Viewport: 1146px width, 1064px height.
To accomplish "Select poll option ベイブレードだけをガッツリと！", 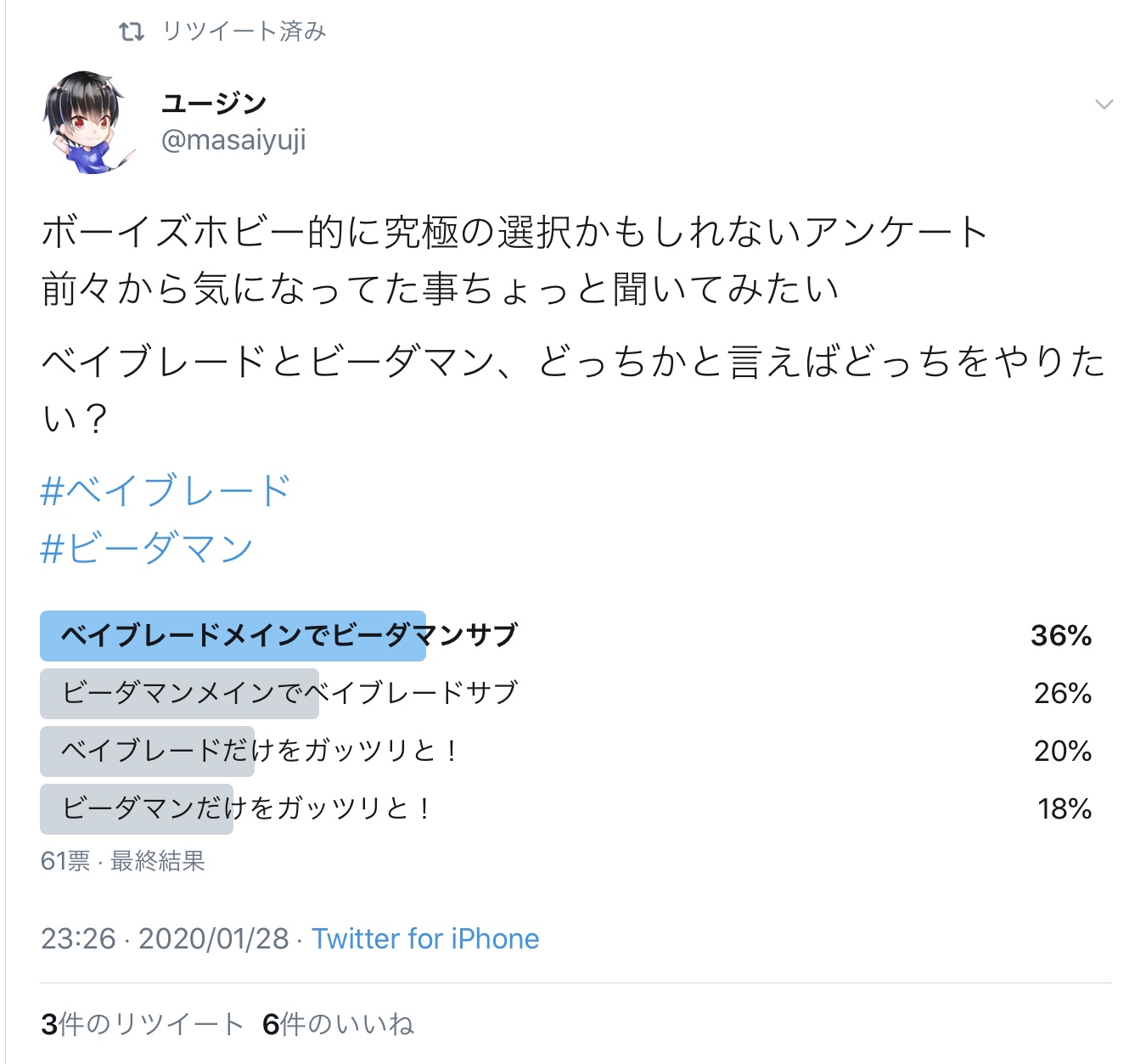I will tap(259, 751).
